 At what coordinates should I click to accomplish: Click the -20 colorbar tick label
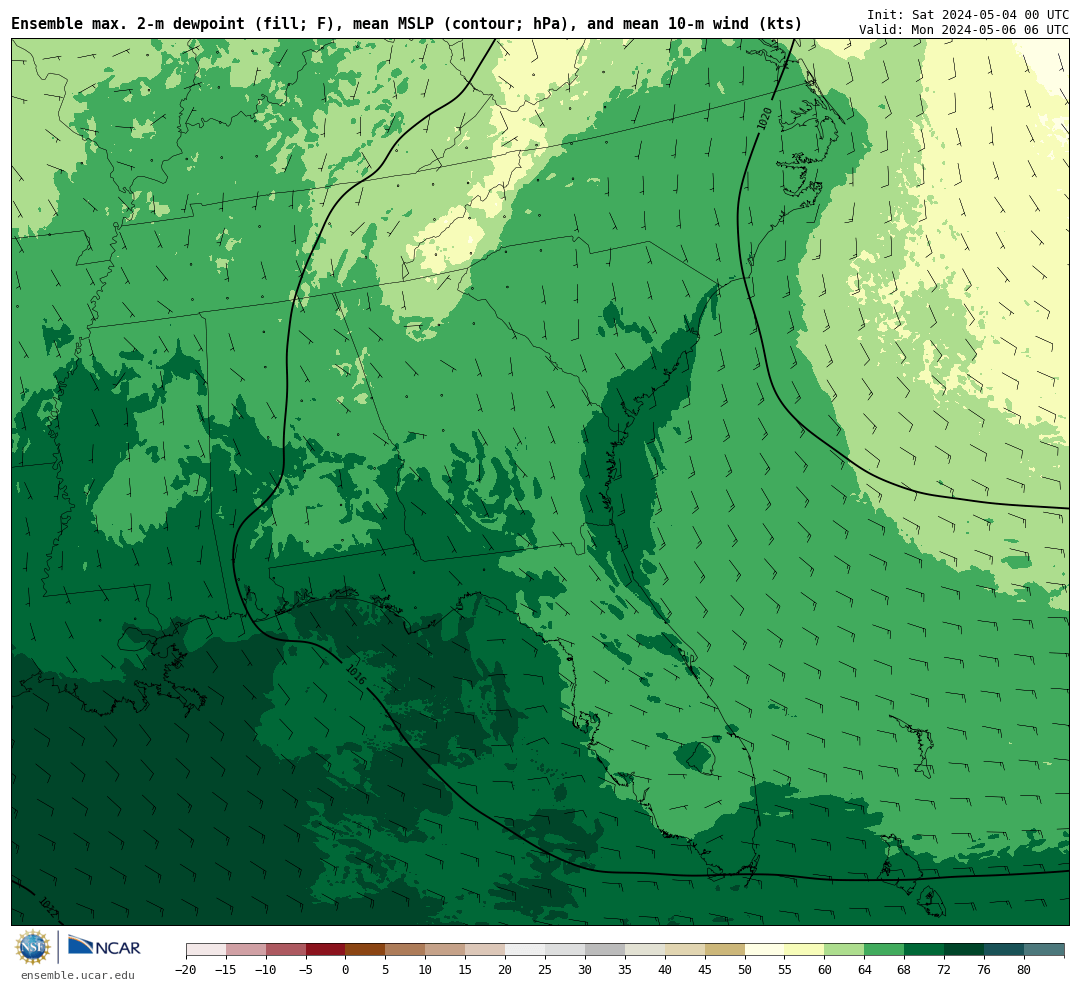[186, 969]
